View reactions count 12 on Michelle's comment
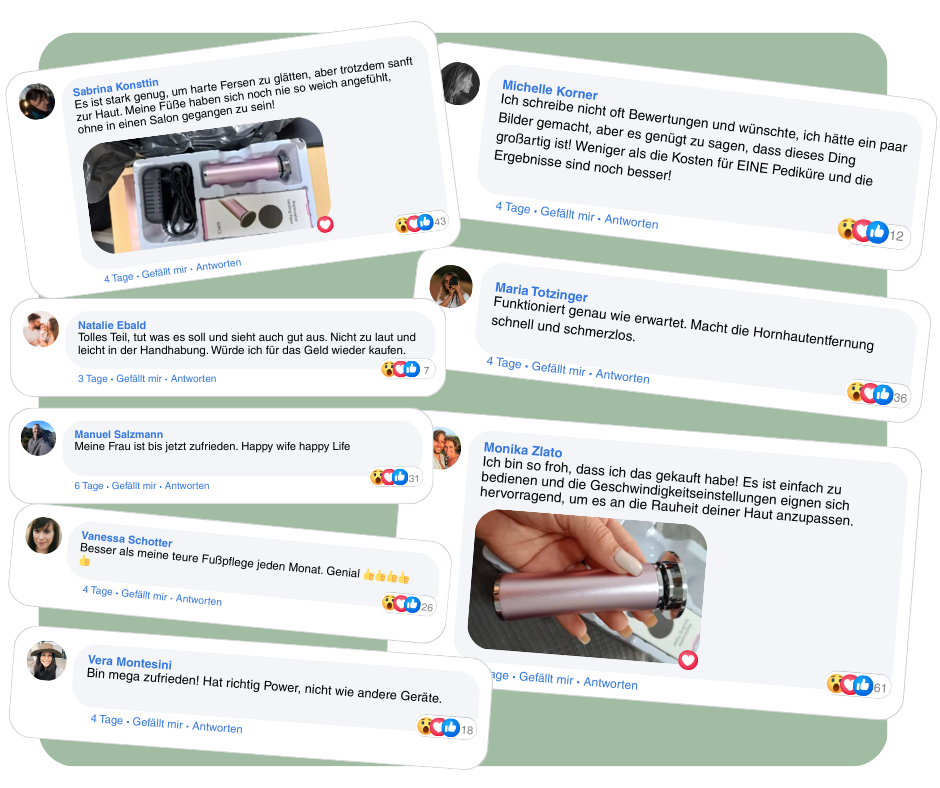 896,236
